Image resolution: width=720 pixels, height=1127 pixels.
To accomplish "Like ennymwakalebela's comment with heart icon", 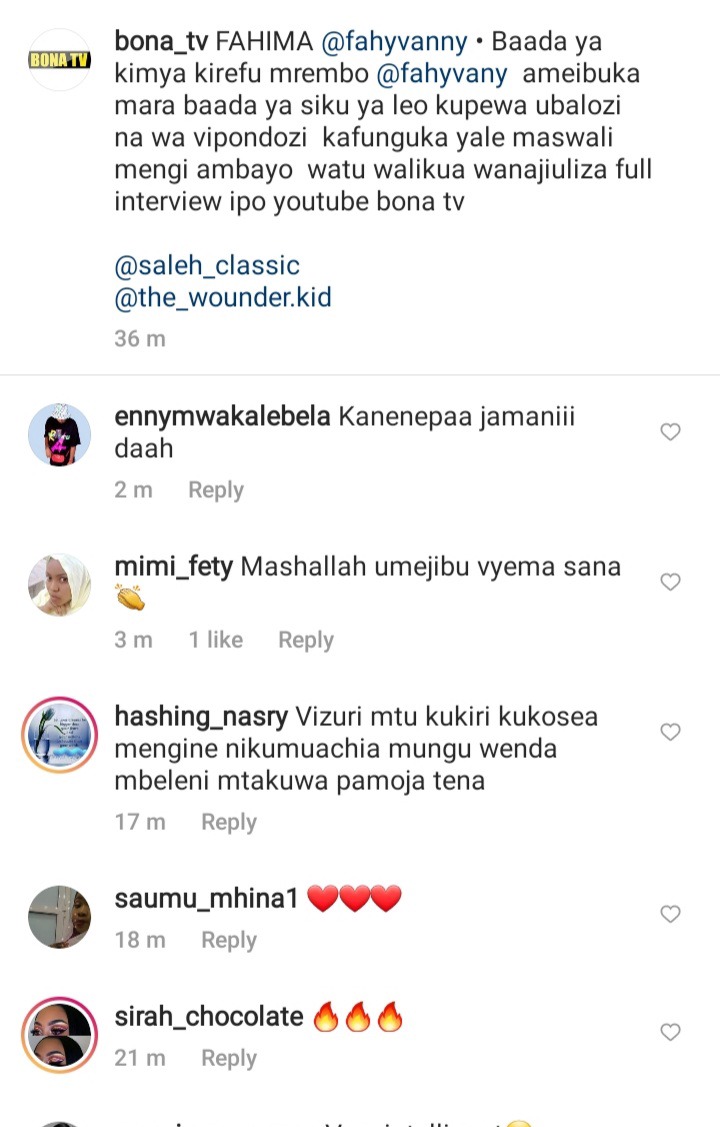I will pyautogui.click(x=670, y=431).
